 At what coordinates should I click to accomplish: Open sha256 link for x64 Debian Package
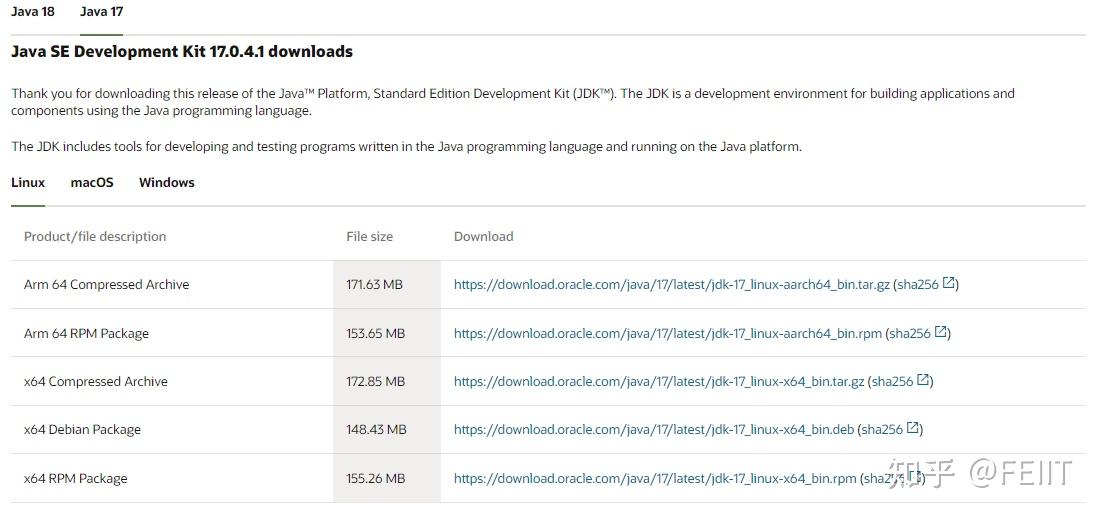(x=882, y=429)
